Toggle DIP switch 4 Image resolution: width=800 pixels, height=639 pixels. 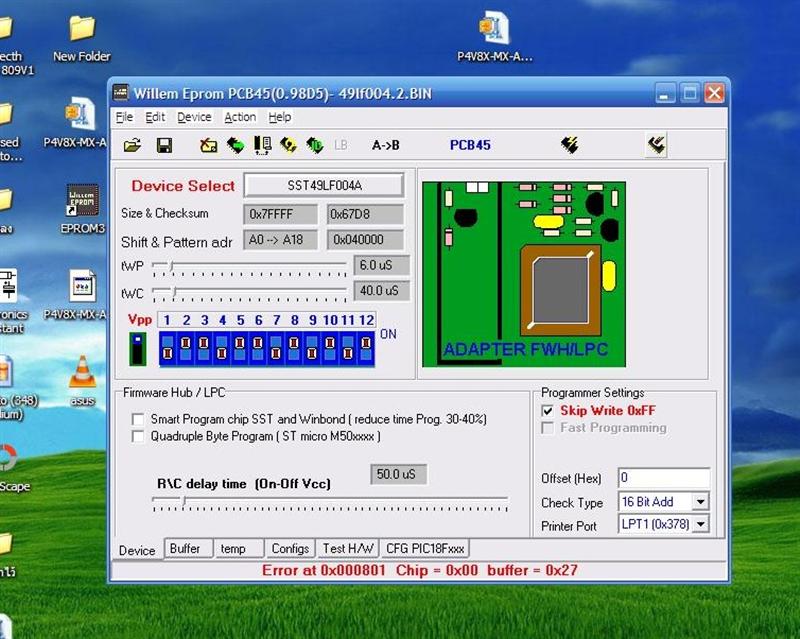point(221,349)
